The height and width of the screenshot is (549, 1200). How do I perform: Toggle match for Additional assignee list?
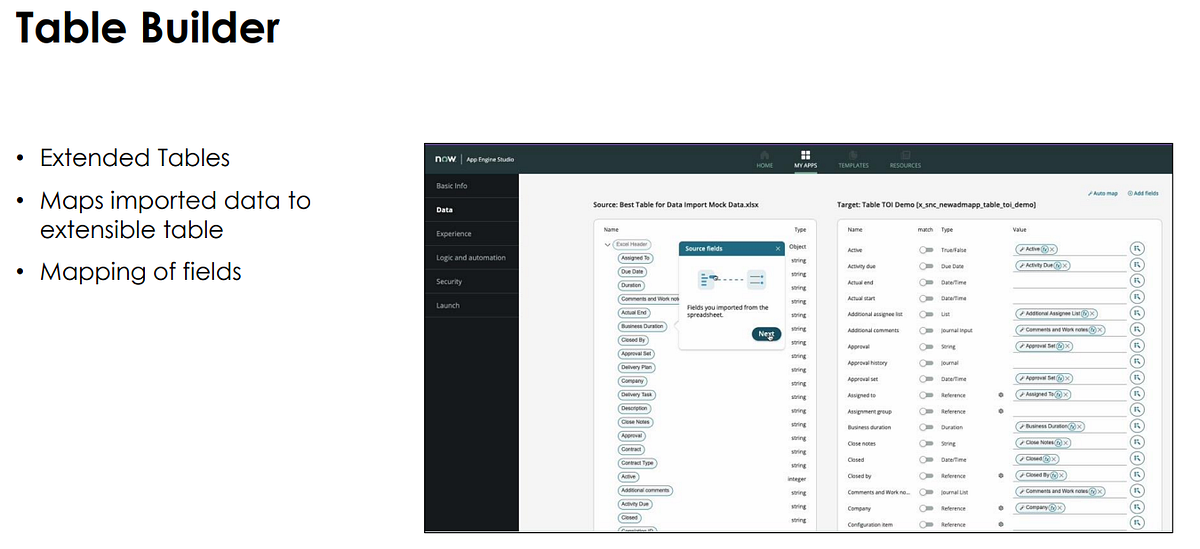[926, 314]
